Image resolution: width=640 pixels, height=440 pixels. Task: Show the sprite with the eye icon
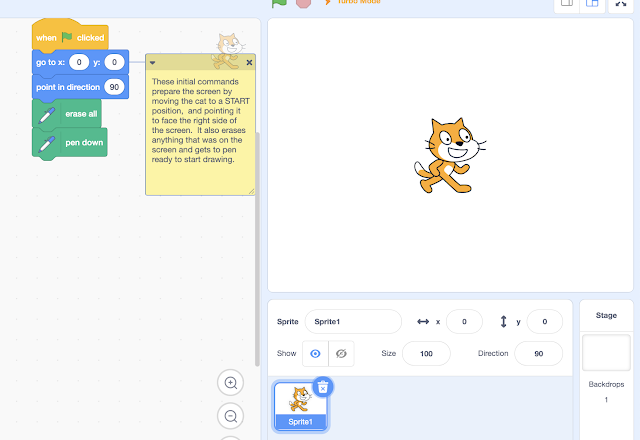[315, 353]
